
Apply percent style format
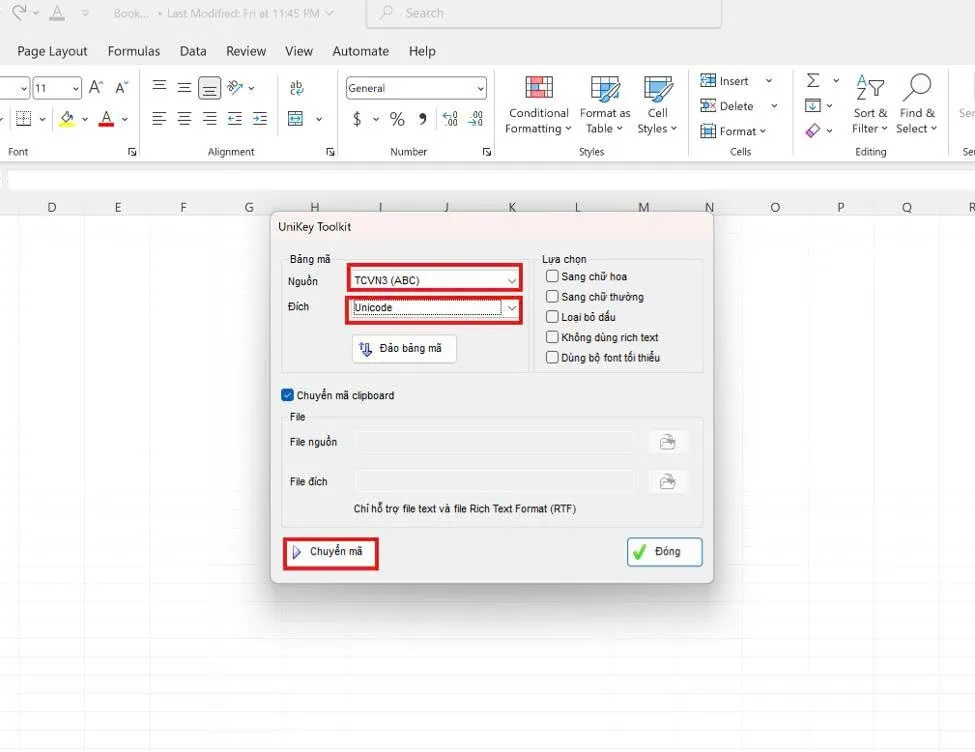[397, 118]
